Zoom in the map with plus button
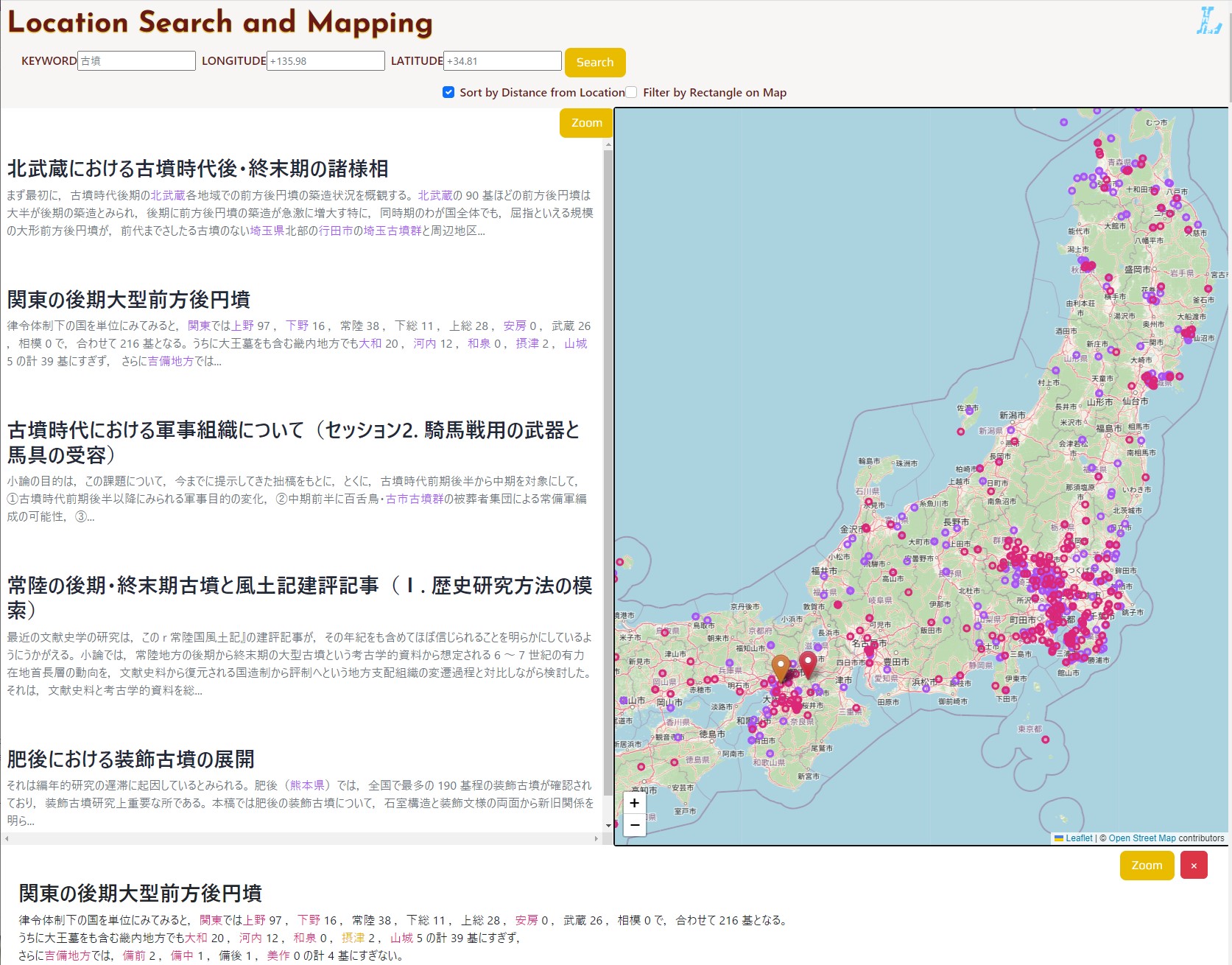The width and height of the screenshot is (1232, 965). tap(635, 803)
